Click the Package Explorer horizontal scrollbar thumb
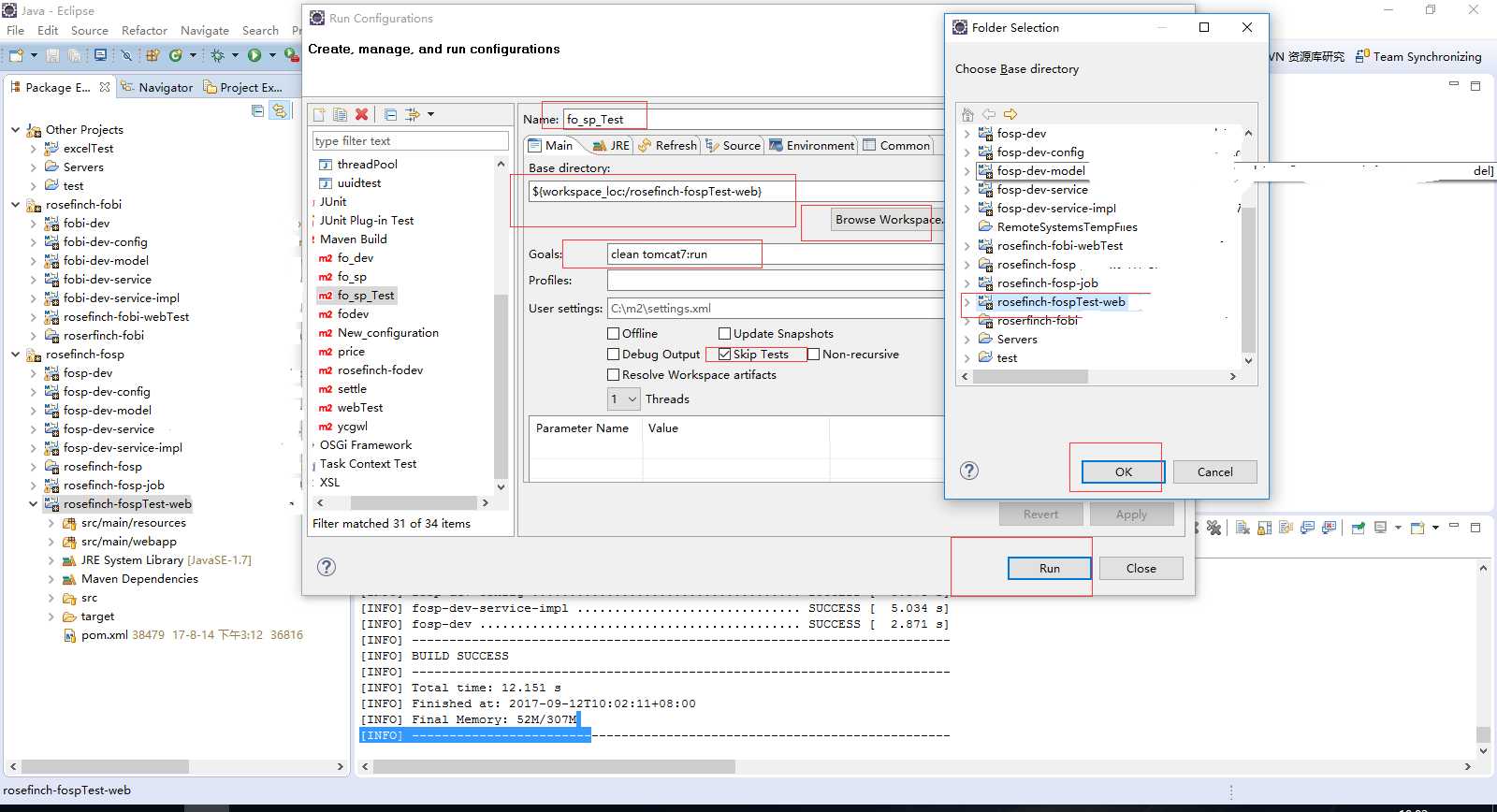This screenshot has width=1497, height=812. point(106,767)
